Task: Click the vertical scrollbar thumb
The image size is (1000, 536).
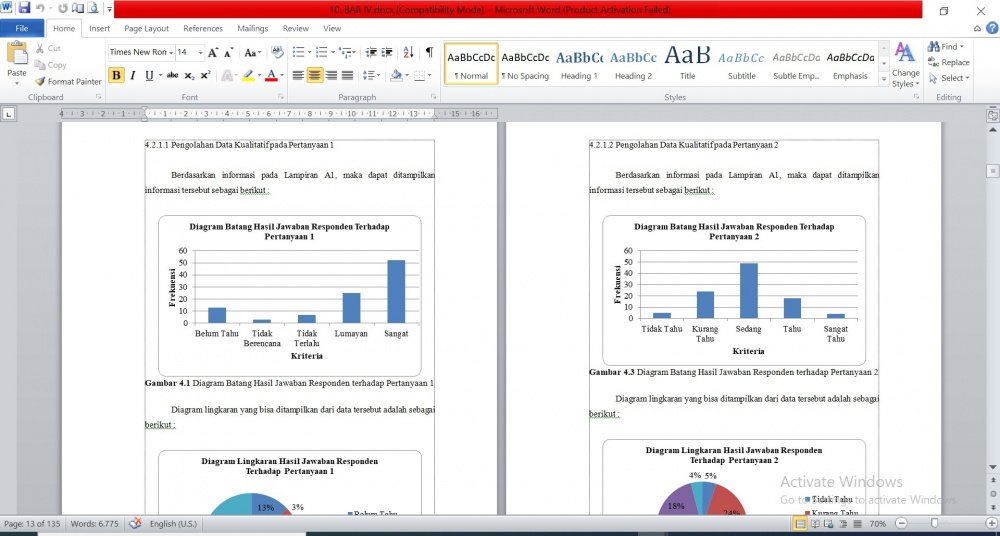Action: click(x=992, y=171)
